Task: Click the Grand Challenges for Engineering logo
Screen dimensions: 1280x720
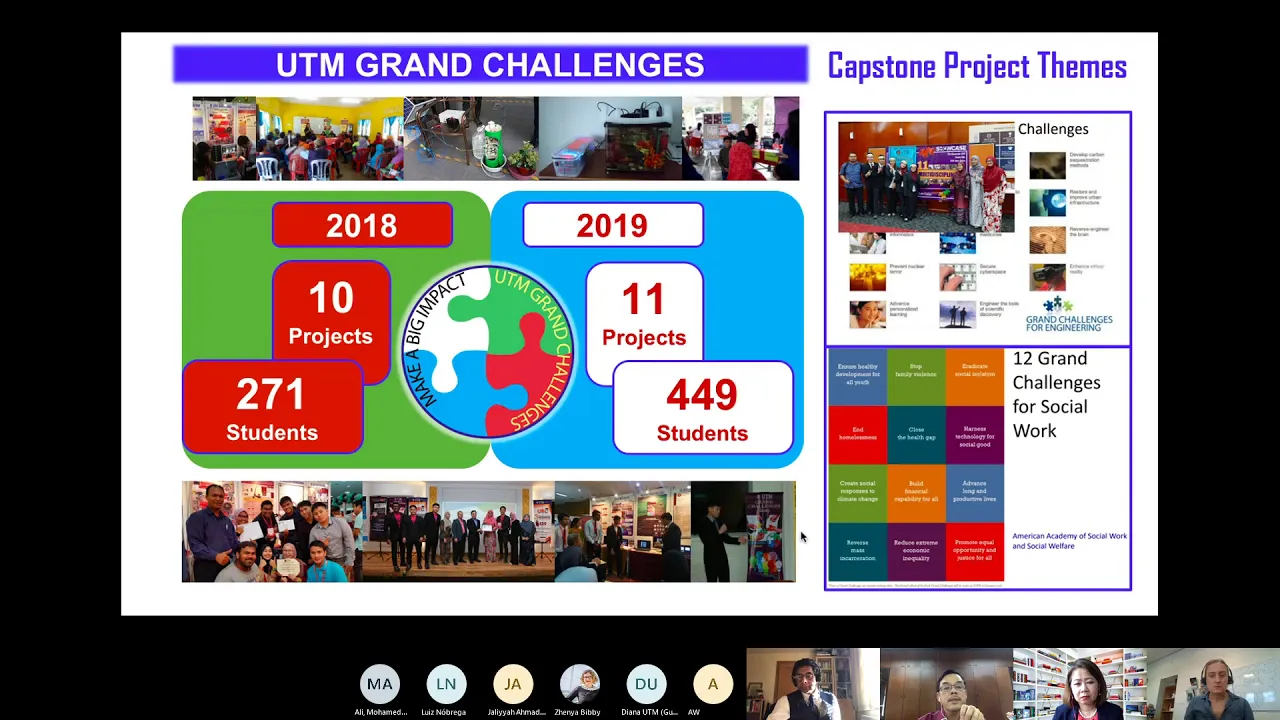Action: click(x=1068, y=314)
